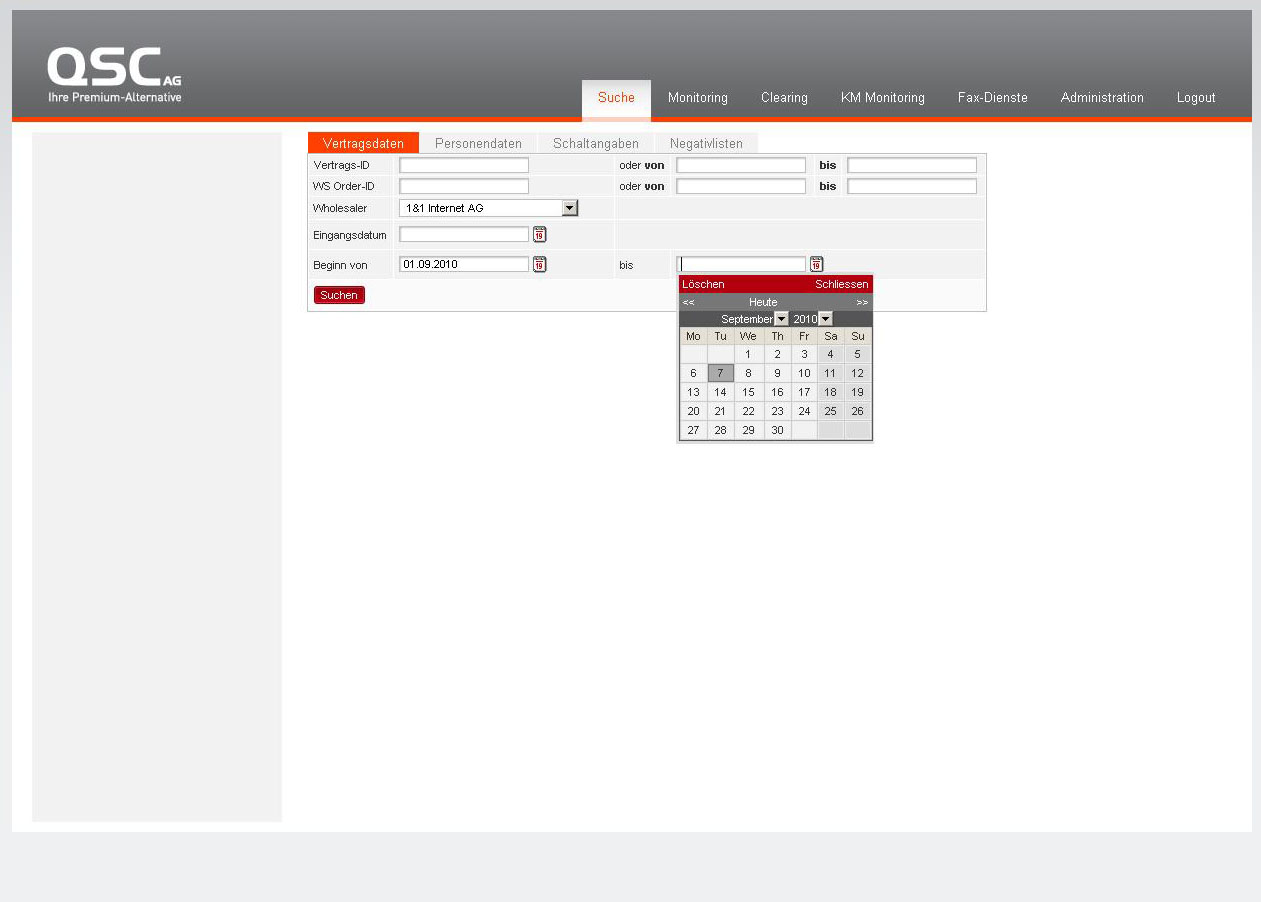1261x902 pixels.
Task: Select day 3 in the calendar
Action: pos(804,354)
